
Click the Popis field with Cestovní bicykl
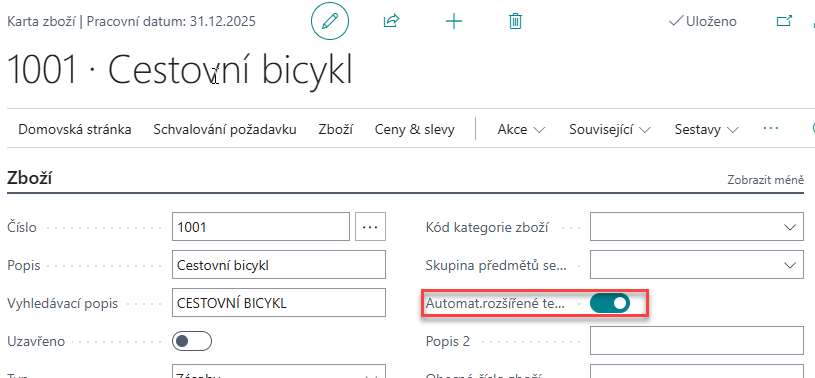(x=279, y=265)
